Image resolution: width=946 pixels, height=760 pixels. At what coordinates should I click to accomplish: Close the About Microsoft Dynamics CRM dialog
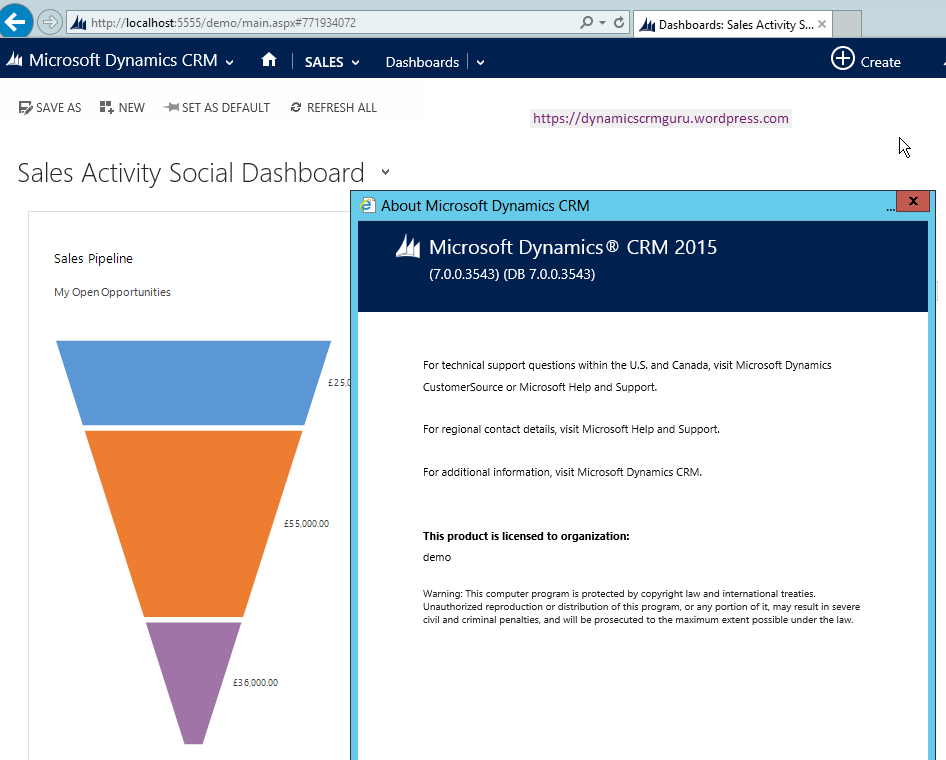(912, 202)
